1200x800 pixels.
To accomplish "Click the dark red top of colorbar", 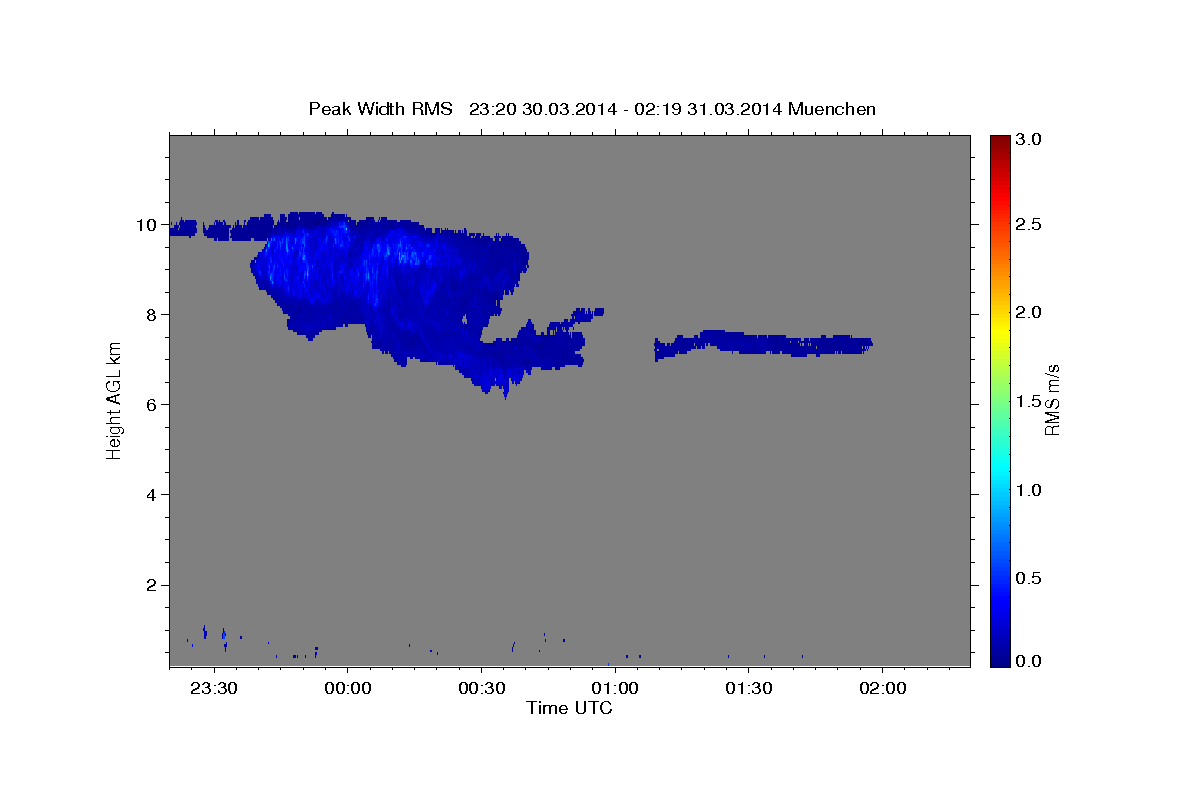I will click(x=999, y=142).
